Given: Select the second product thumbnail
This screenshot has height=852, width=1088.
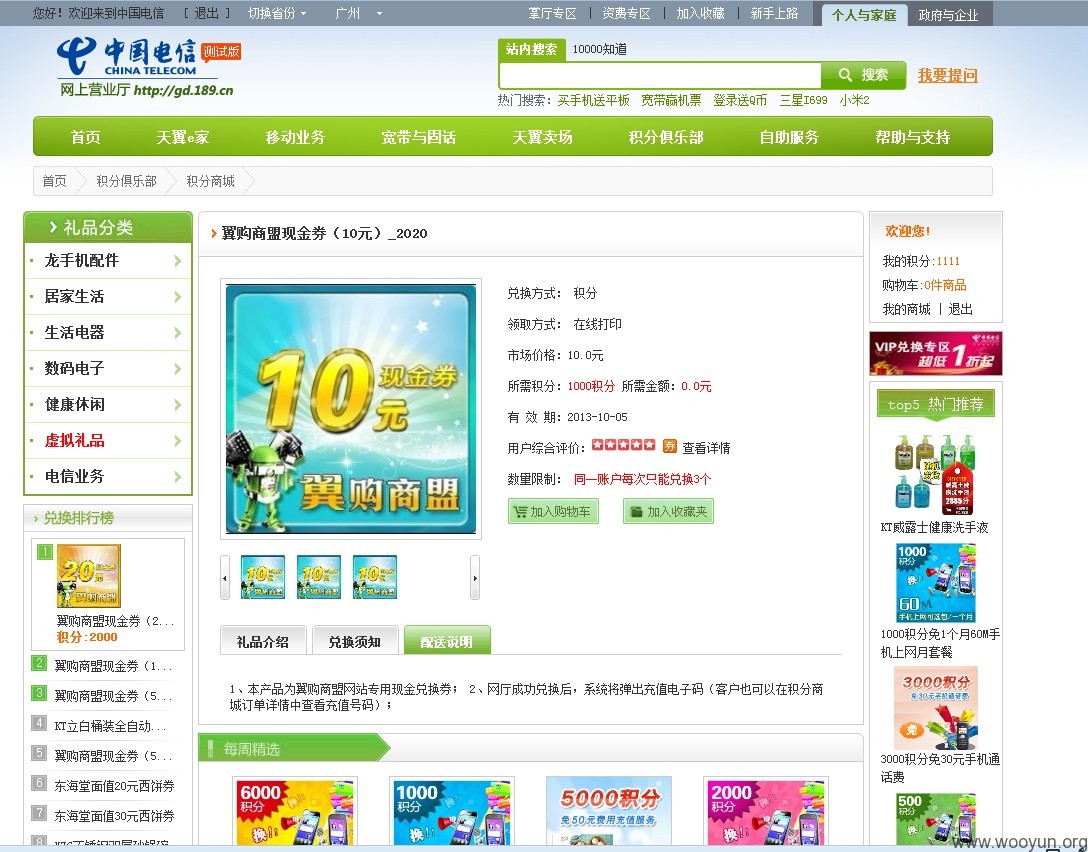Looking at the screenshot, I should 318,577.
